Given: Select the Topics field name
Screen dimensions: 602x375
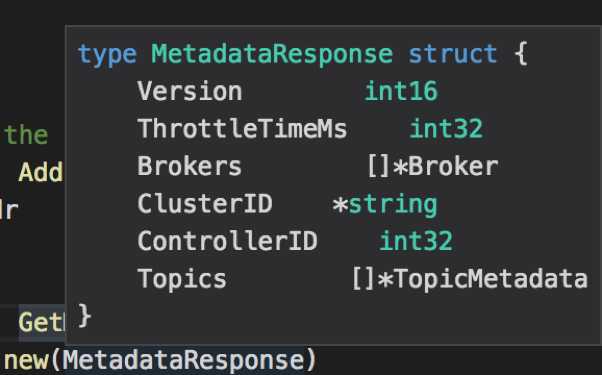Looking at the screenshot, I should pos(182,279).
